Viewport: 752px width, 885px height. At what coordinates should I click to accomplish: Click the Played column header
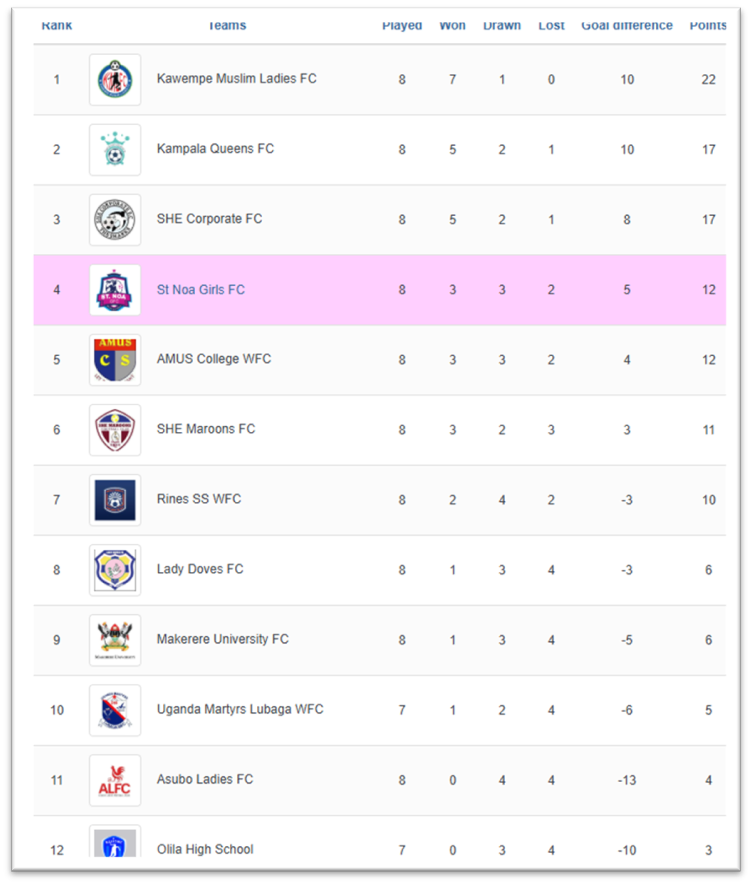402,25
